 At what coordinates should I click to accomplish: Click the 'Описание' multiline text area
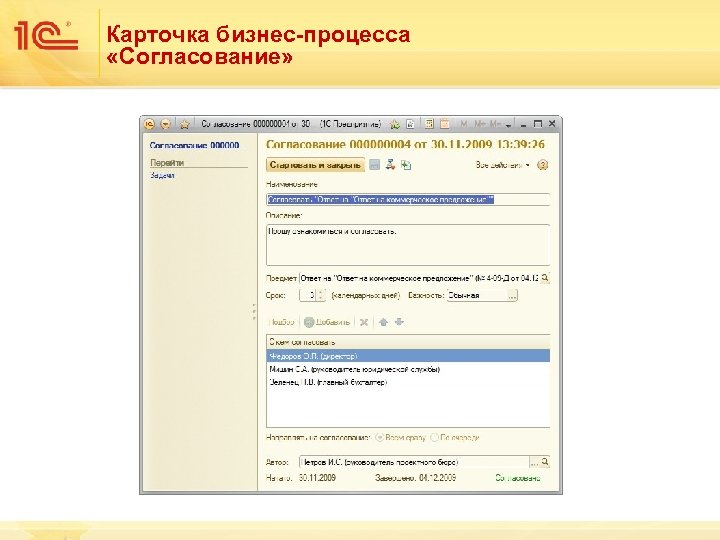point(408,245)
